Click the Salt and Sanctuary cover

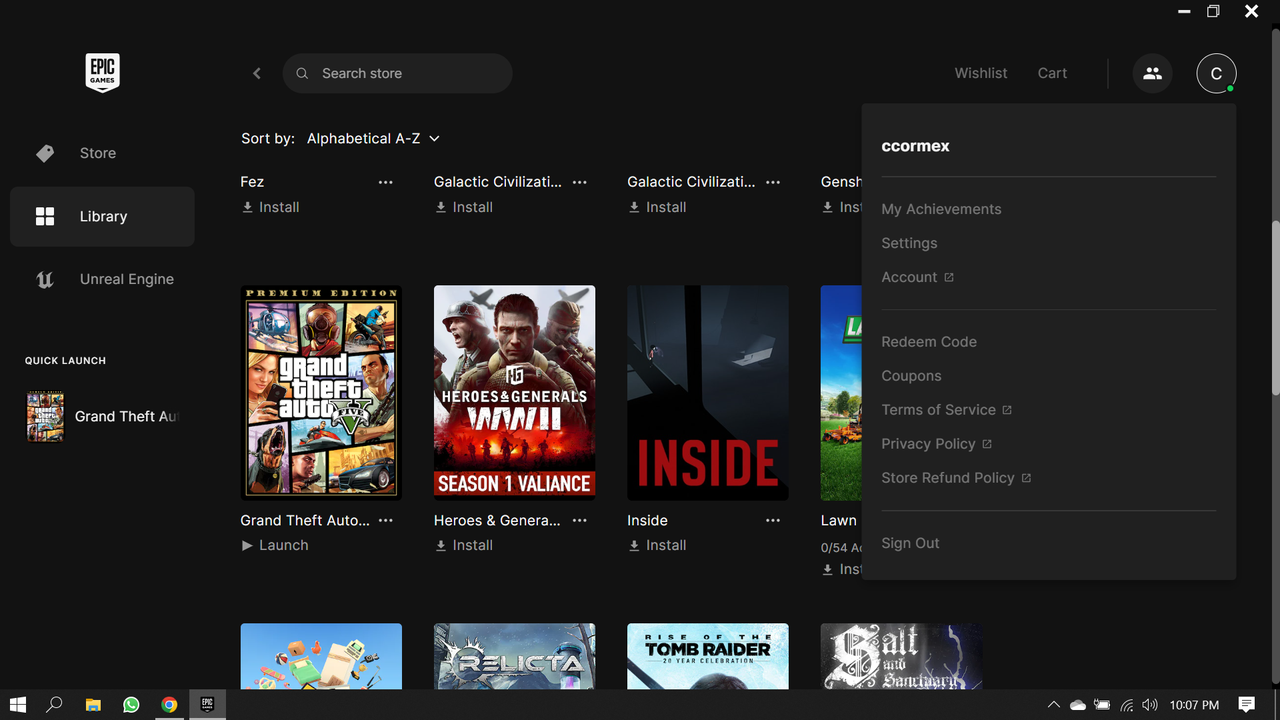pyautogui.click(x=901, y=656)
